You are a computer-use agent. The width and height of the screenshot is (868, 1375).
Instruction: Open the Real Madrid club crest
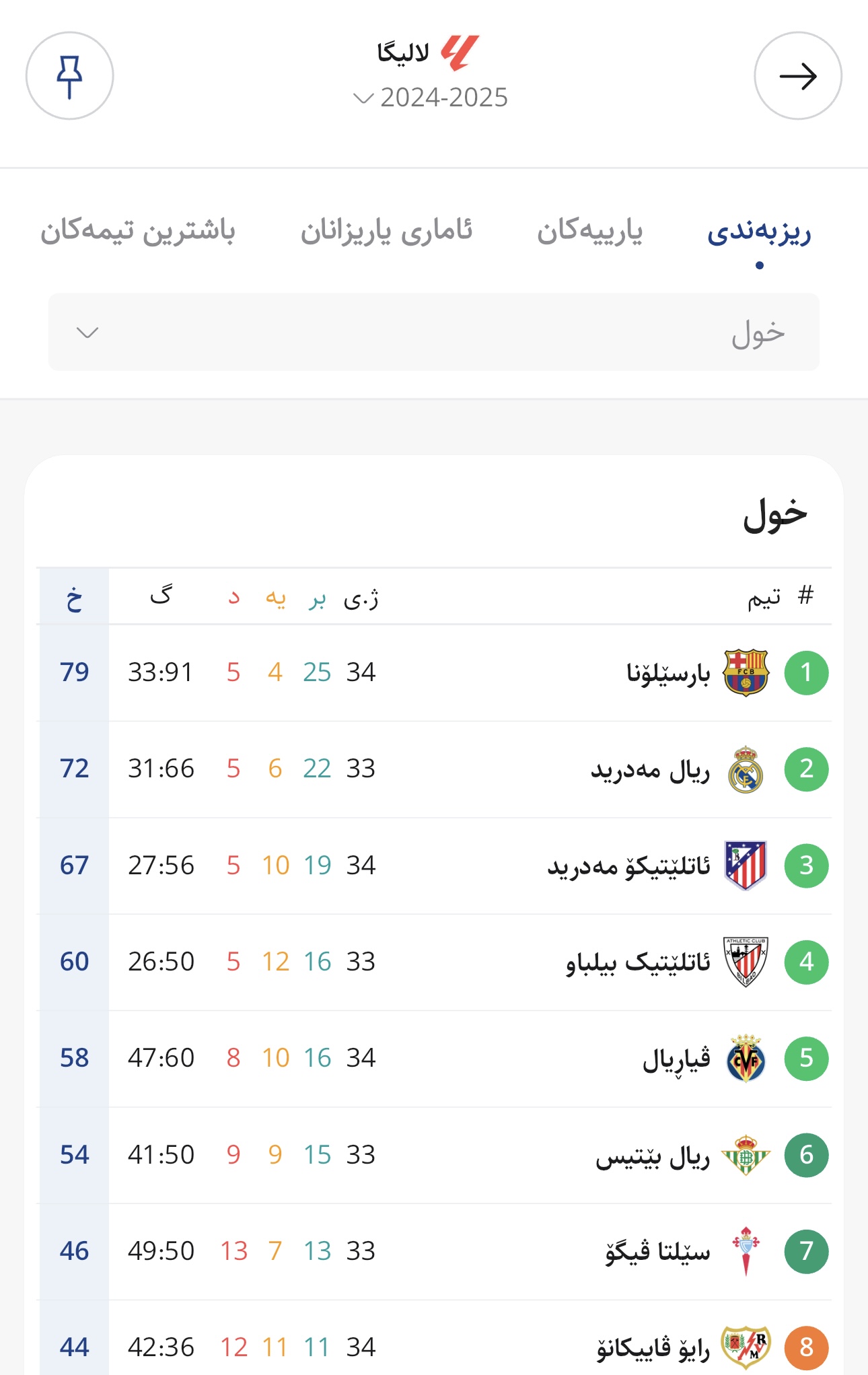[x=746, y=769]
